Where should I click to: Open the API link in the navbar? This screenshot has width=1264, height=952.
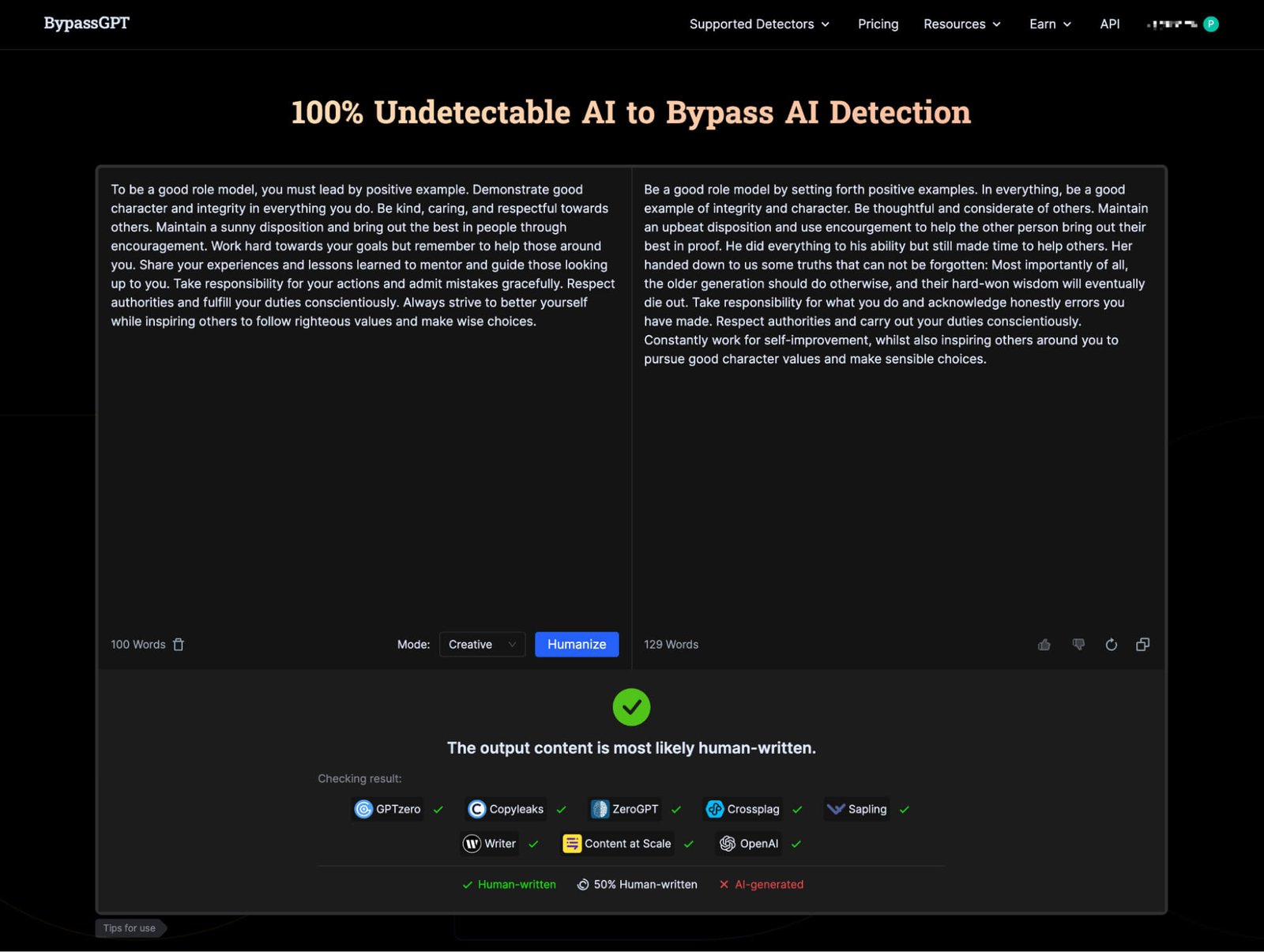point(1109,24)
